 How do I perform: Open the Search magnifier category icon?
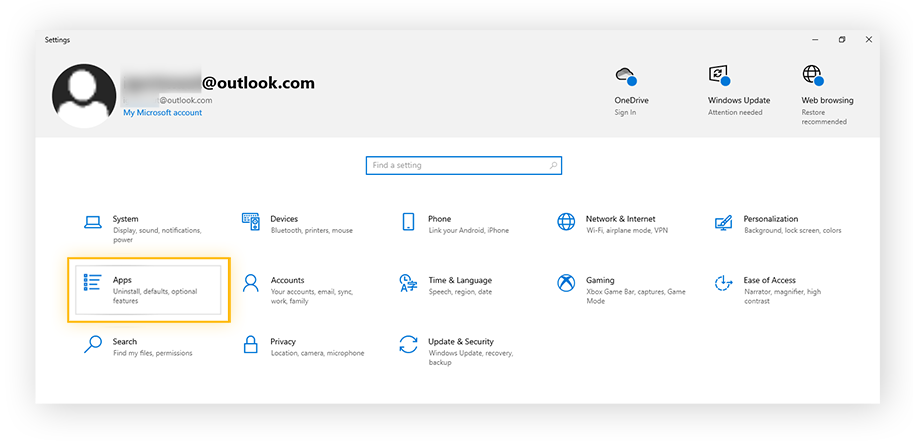[x=93, y=345]
